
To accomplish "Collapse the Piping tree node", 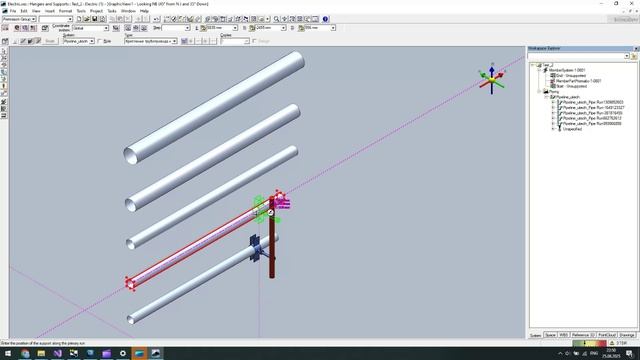I will (539, 91).
